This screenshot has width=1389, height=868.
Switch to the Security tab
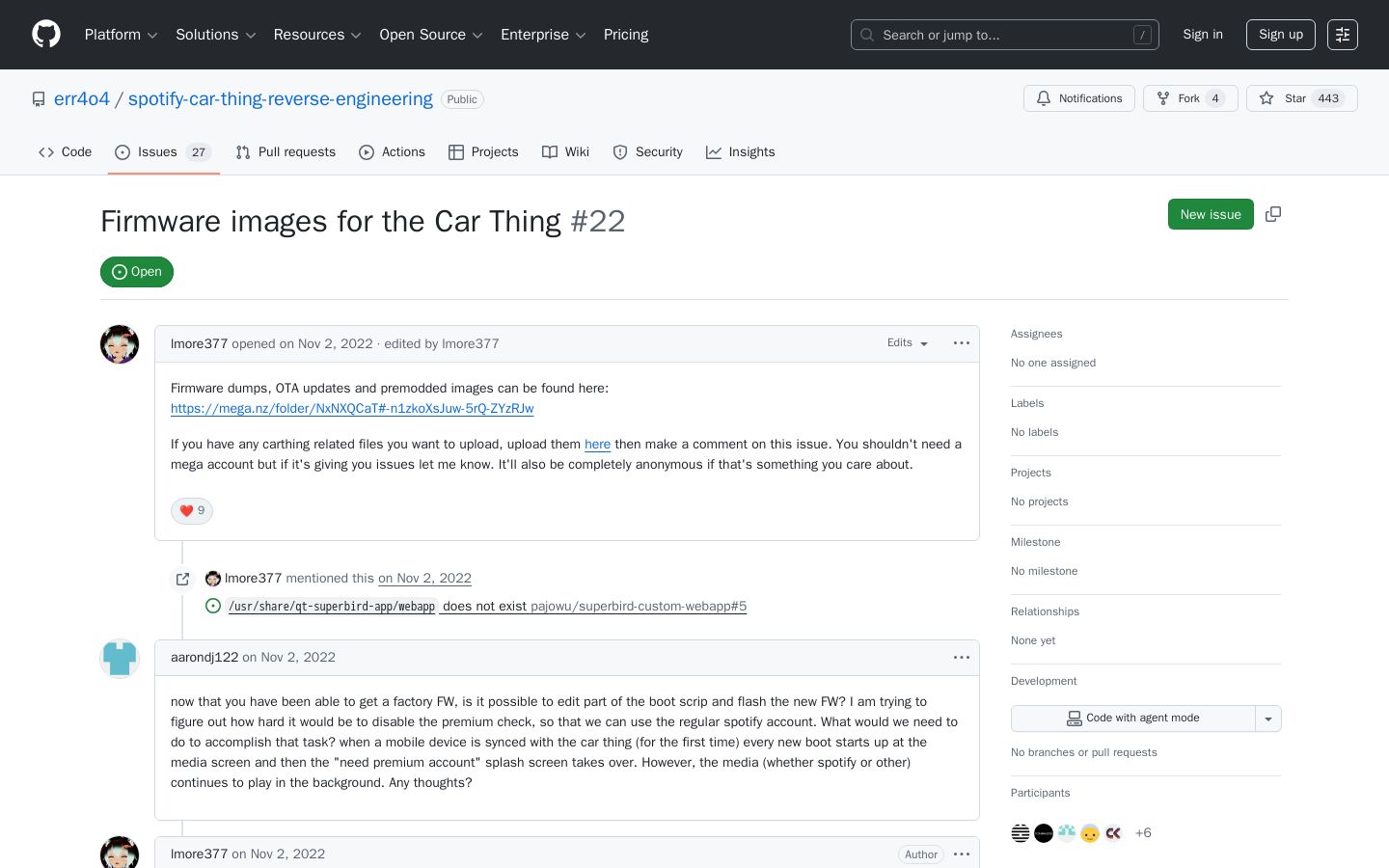pos(648,152)
